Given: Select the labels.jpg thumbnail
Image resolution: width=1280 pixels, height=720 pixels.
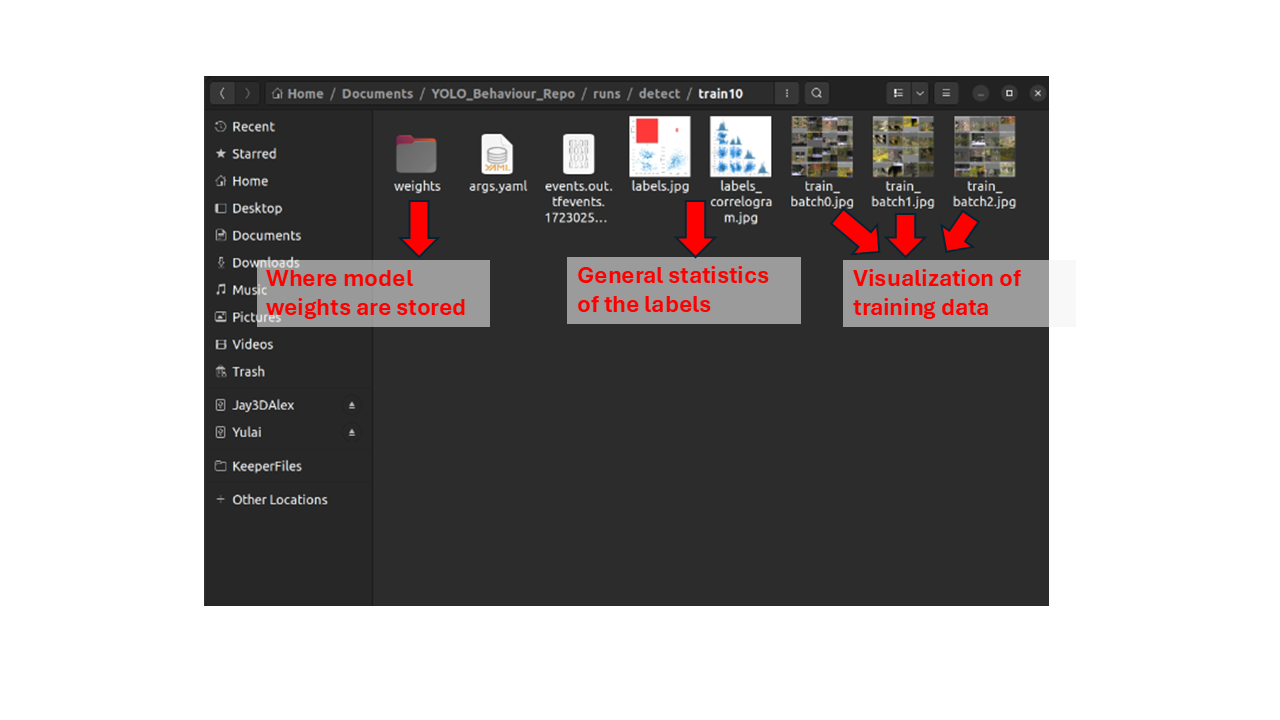Looking at the screenshot, I should (660, 146).
